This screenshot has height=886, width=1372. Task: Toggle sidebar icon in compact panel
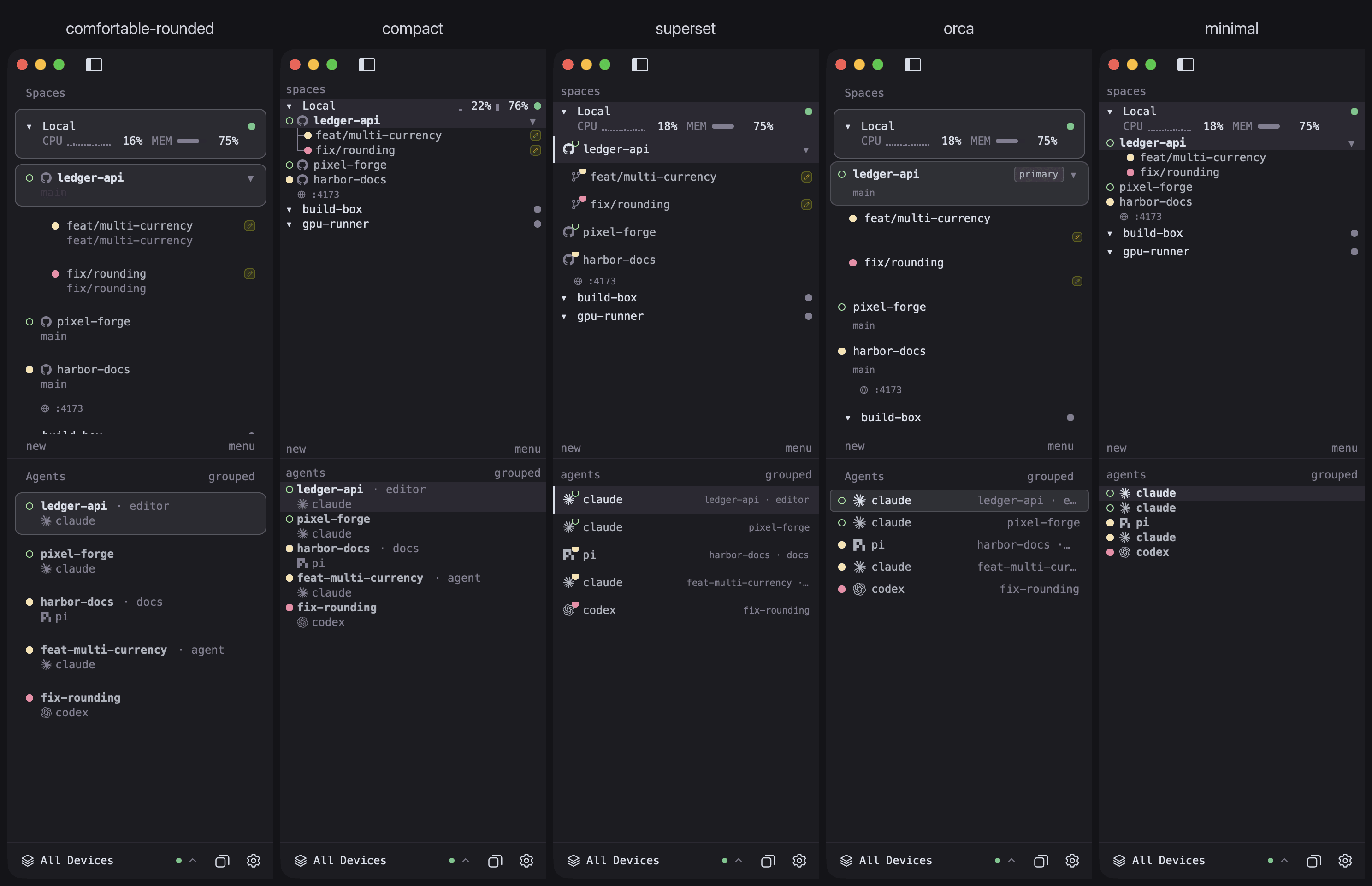click(367, 65)
